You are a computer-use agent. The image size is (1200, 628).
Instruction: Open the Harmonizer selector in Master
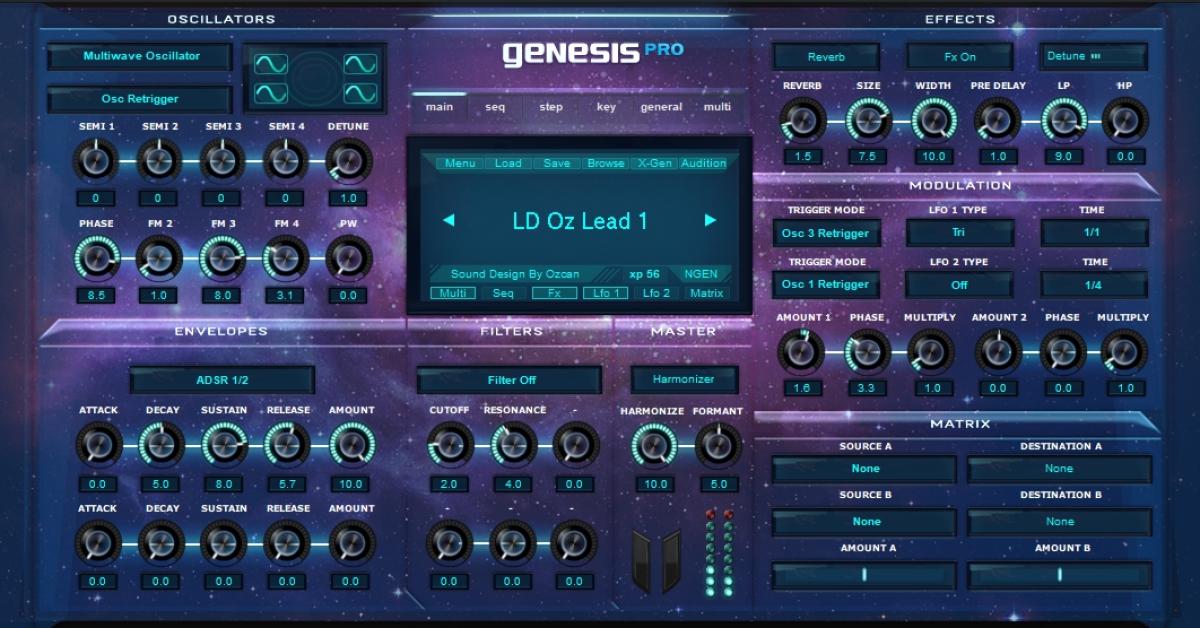click(x=685, y=379)
